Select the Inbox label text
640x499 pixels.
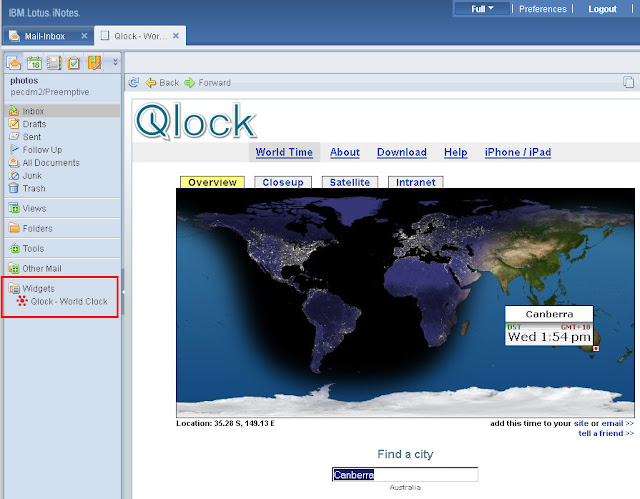click(x=33, y=111)
